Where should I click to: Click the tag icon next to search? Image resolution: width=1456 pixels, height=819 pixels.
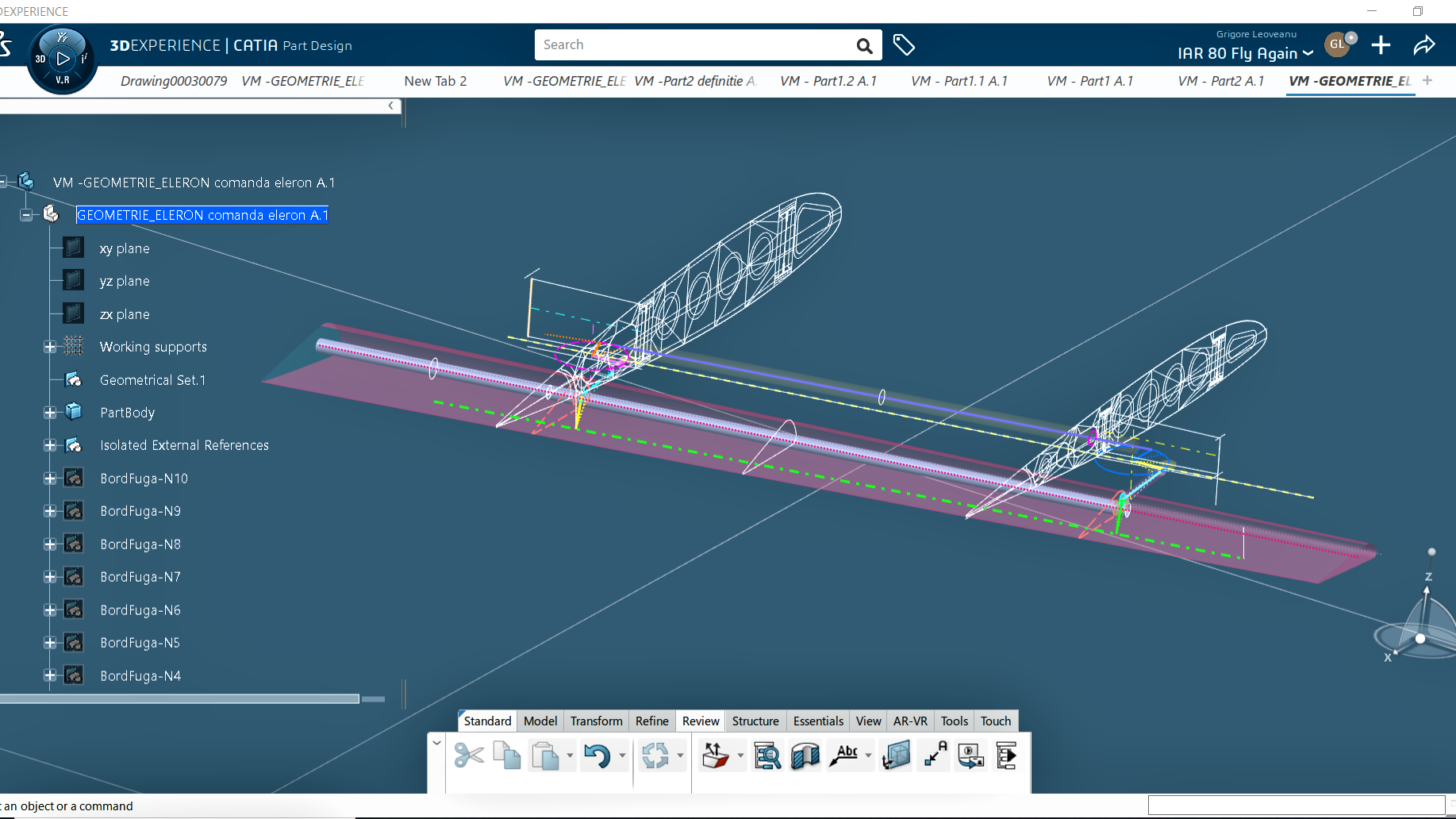(904, 45)
